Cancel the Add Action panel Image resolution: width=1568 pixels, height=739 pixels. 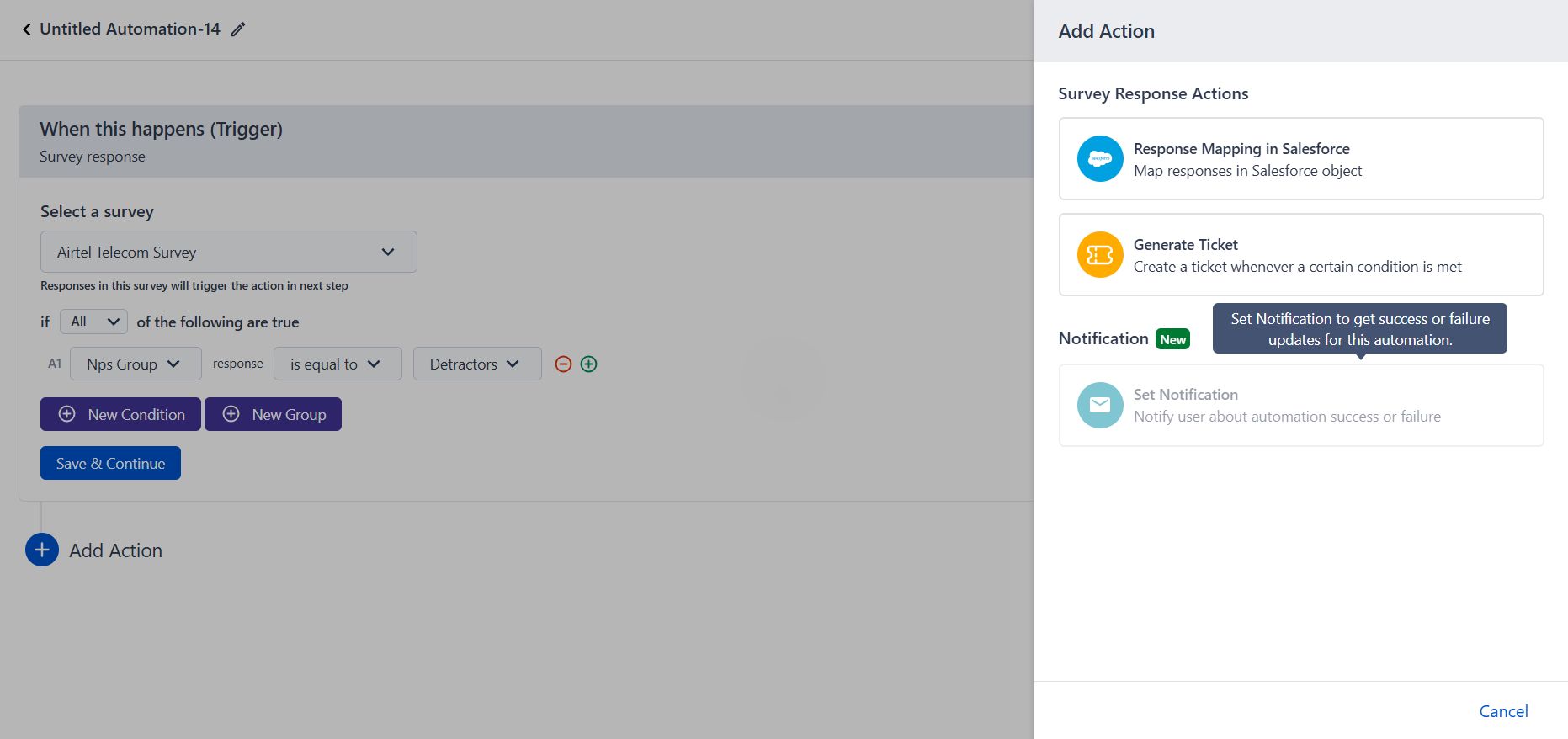pos(1503,711)
